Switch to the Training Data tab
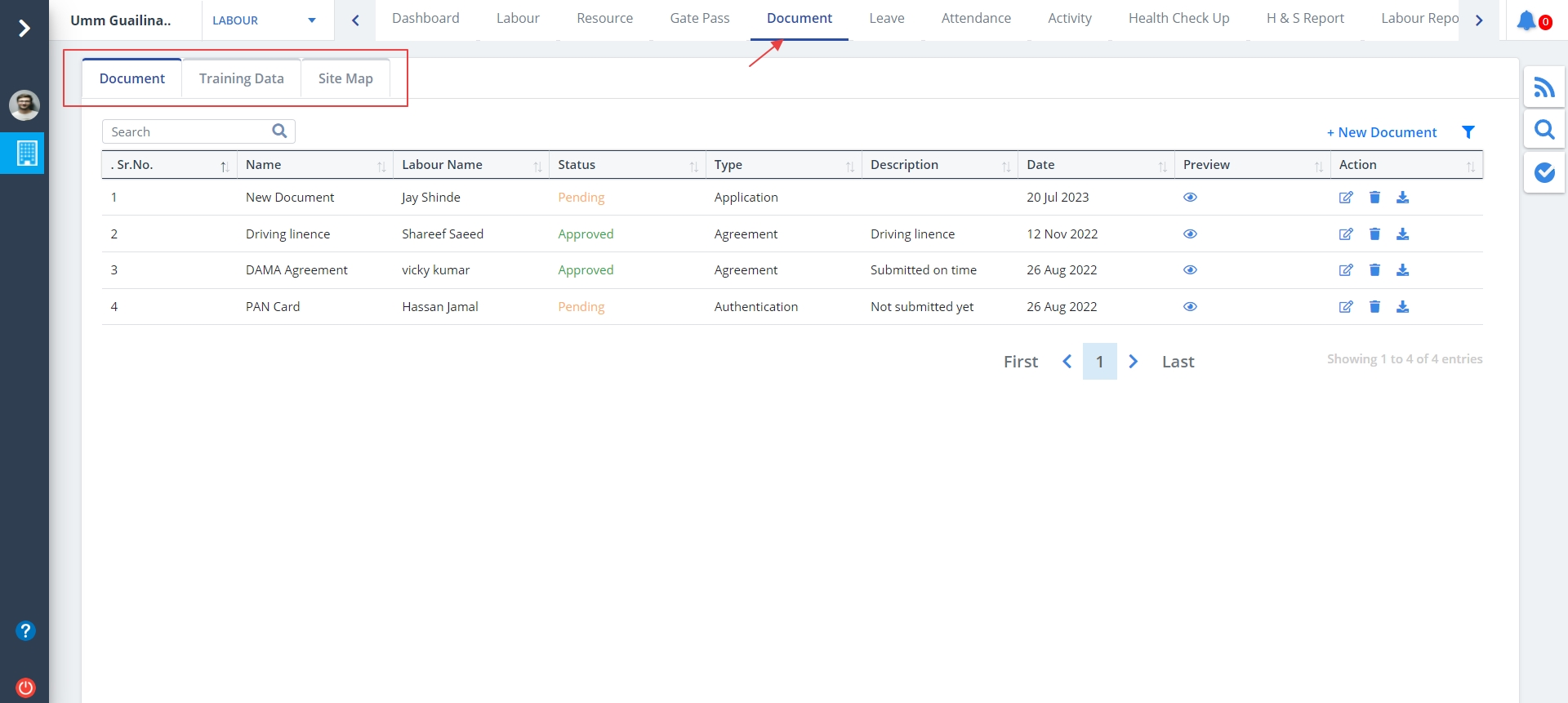 pos(241,78)
